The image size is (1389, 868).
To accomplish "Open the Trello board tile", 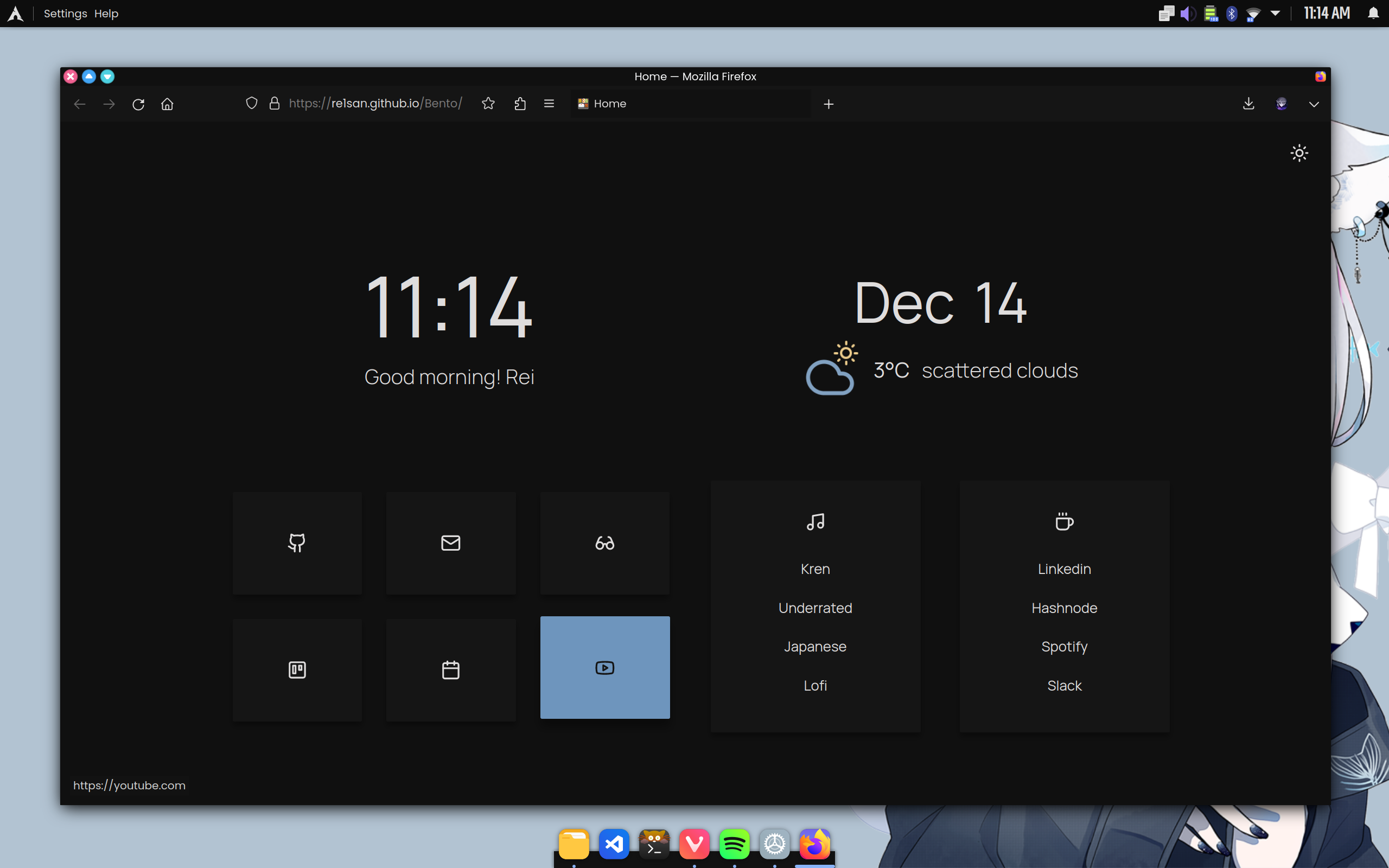I will click(297, 669).
